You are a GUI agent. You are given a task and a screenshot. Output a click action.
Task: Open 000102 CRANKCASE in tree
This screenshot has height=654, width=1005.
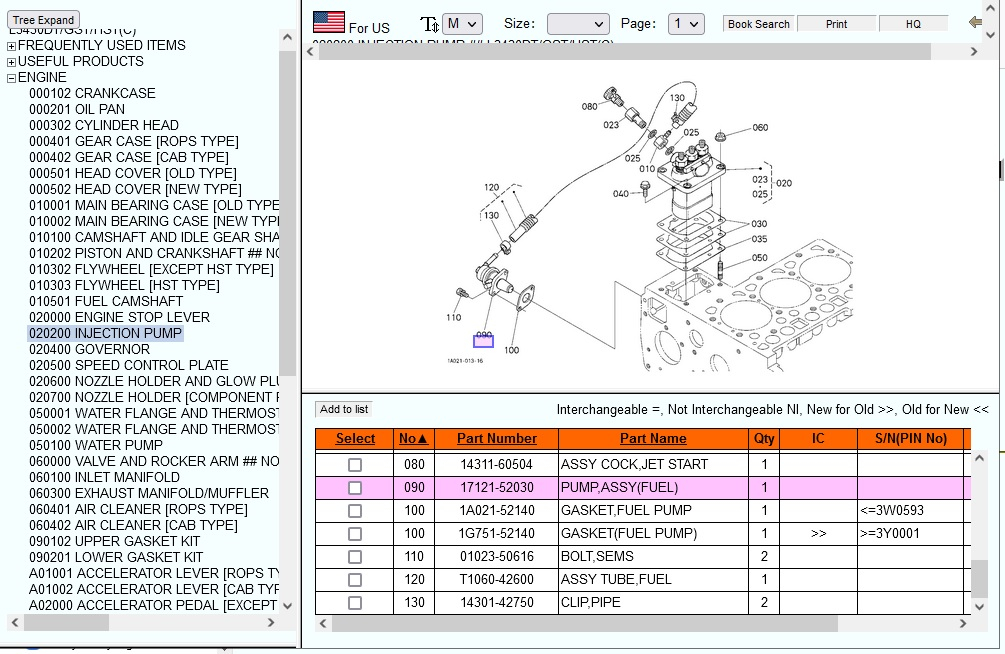point(92,94)
